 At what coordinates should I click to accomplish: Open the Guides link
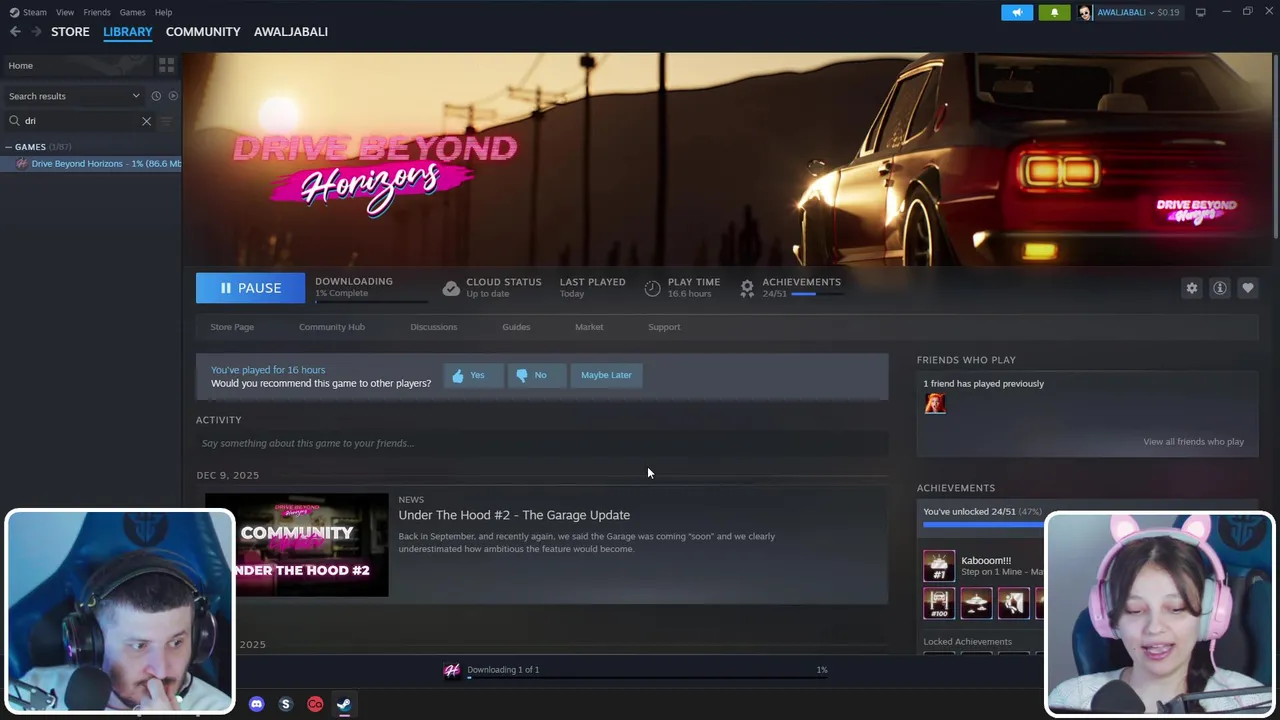(516, 327)
